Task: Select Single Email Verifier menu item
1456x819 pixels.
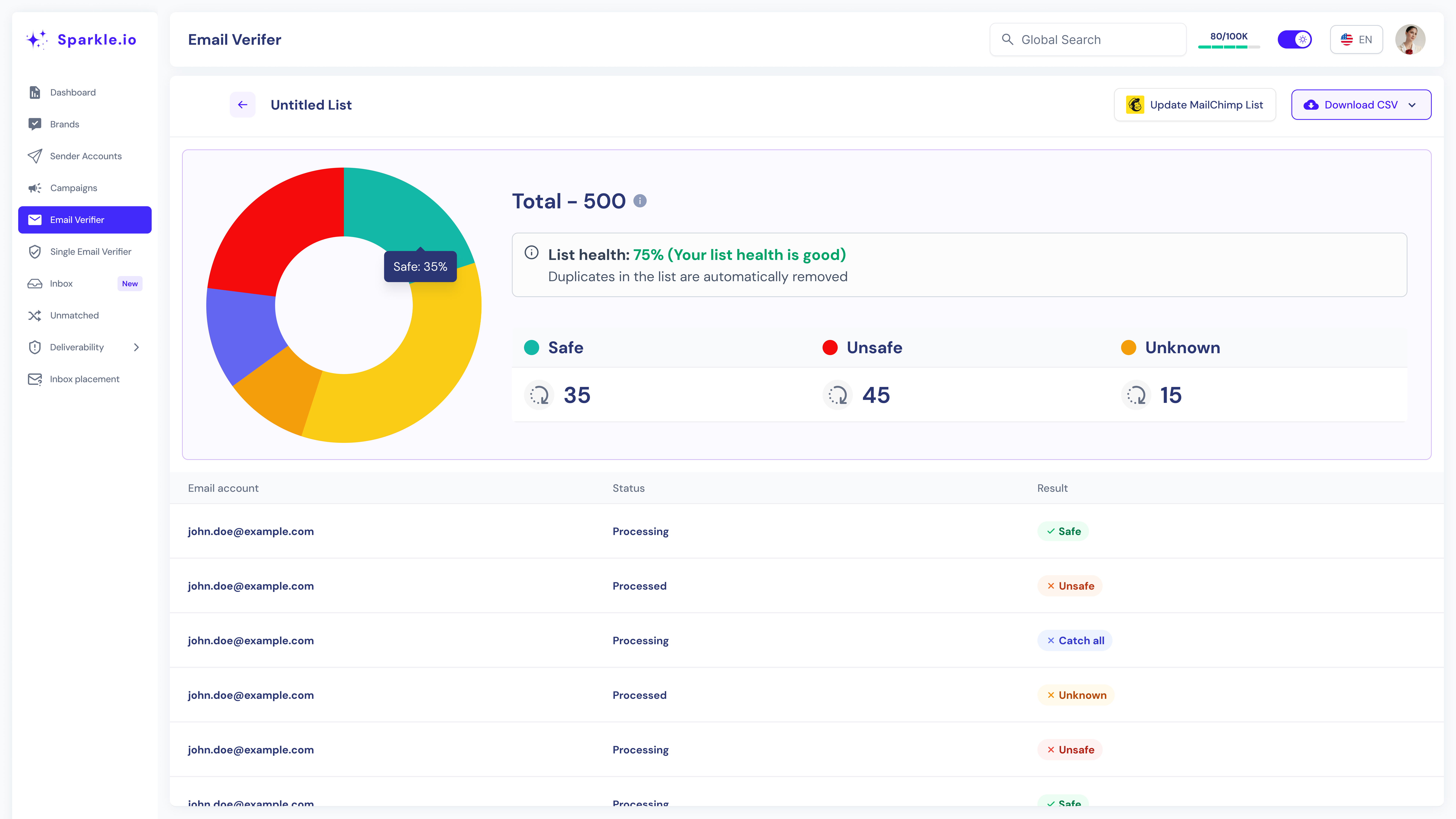Action: coord(90,252)
